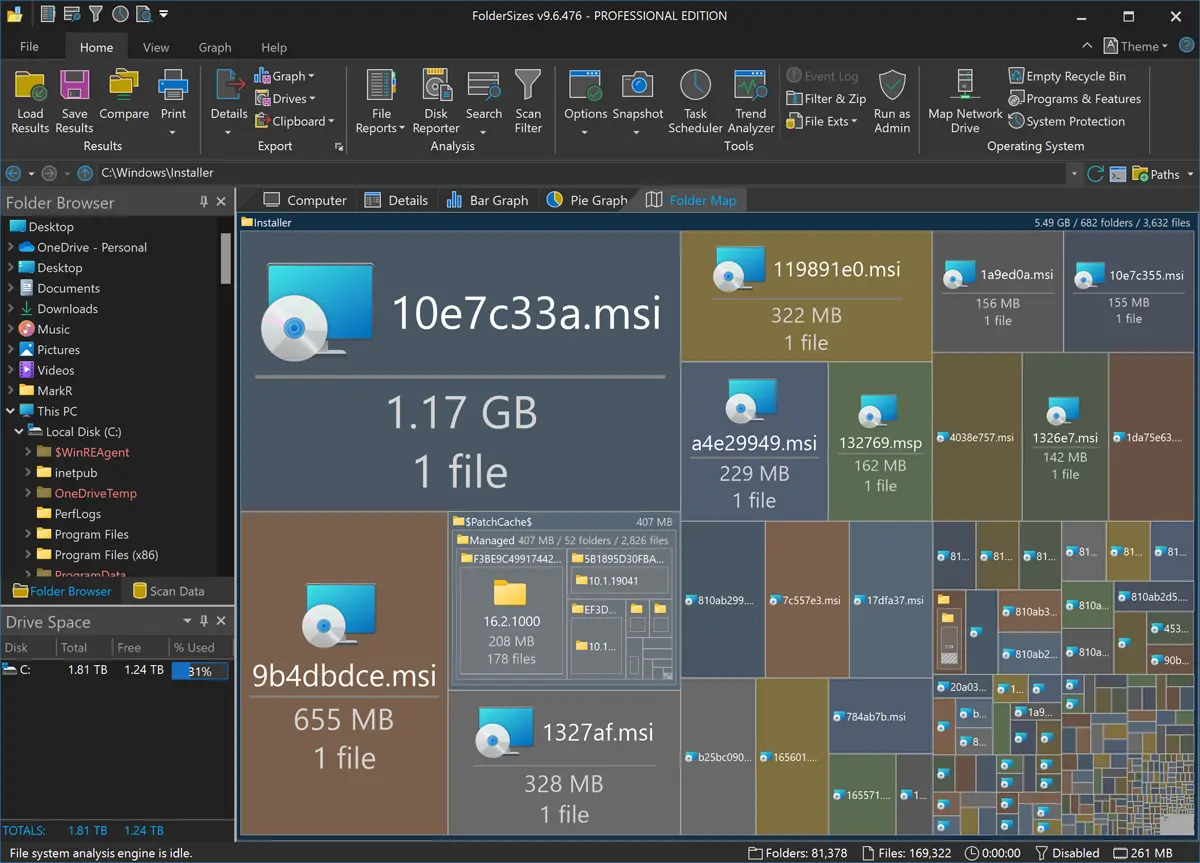Screen dimensions: 1200x863
Task: Click the address path input field
Action: [x=580, y=174]
